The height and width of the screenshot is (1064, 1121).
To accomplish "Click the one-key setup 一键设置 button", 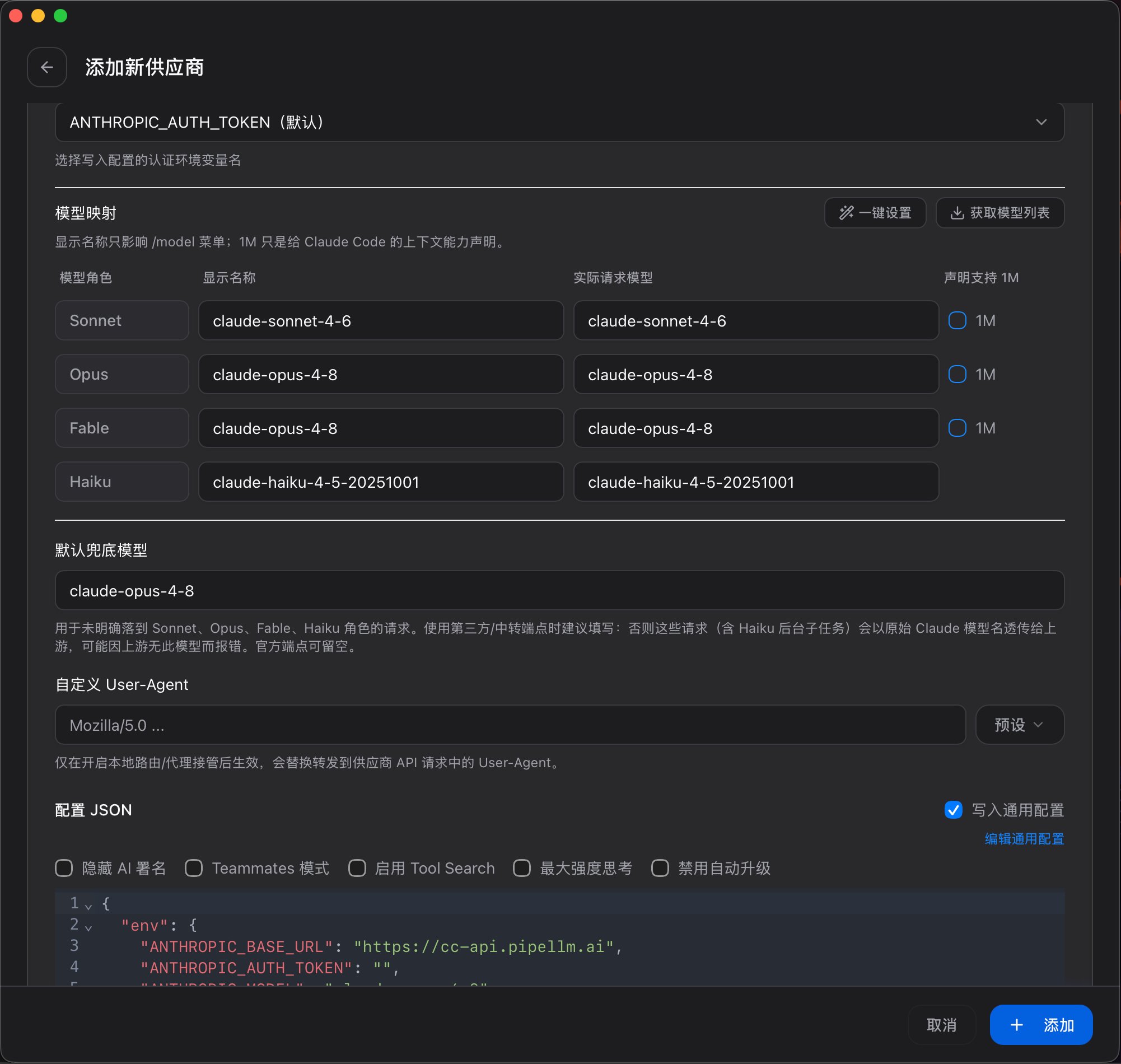I will (x=875, y=213).
